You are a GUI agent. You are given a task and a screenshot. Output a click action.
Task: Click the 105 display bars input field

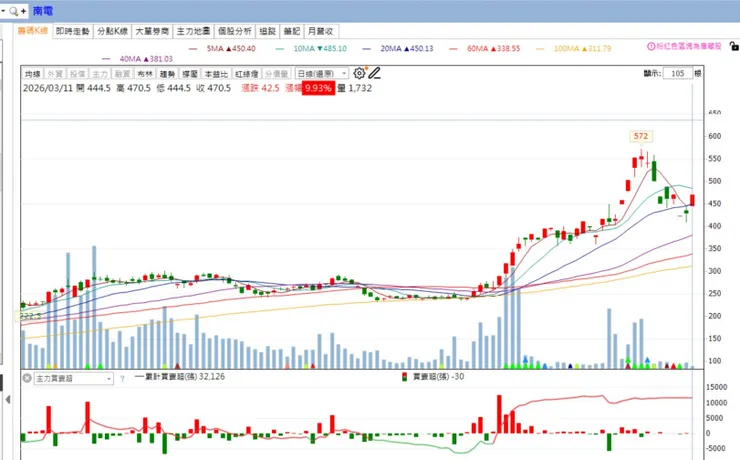coord(678,73)
